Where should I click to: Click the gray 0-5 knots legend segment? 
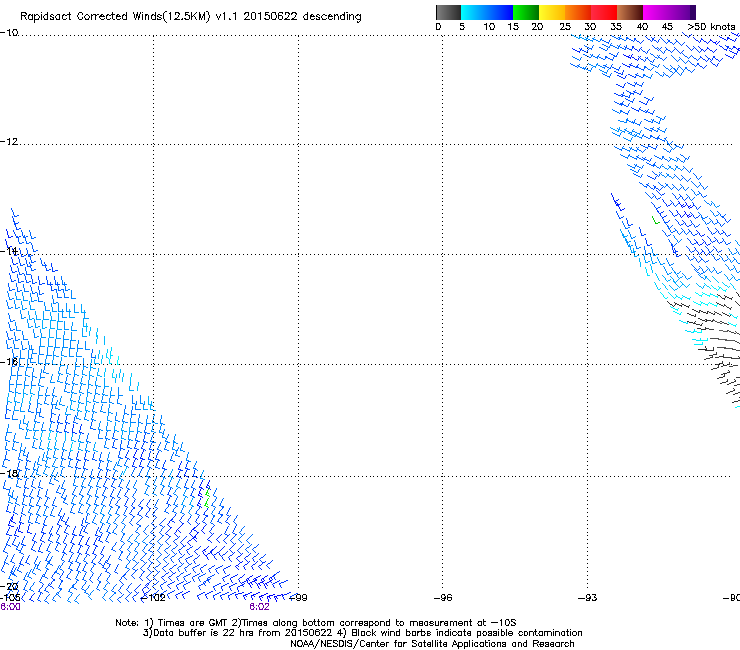coord(448,12)
